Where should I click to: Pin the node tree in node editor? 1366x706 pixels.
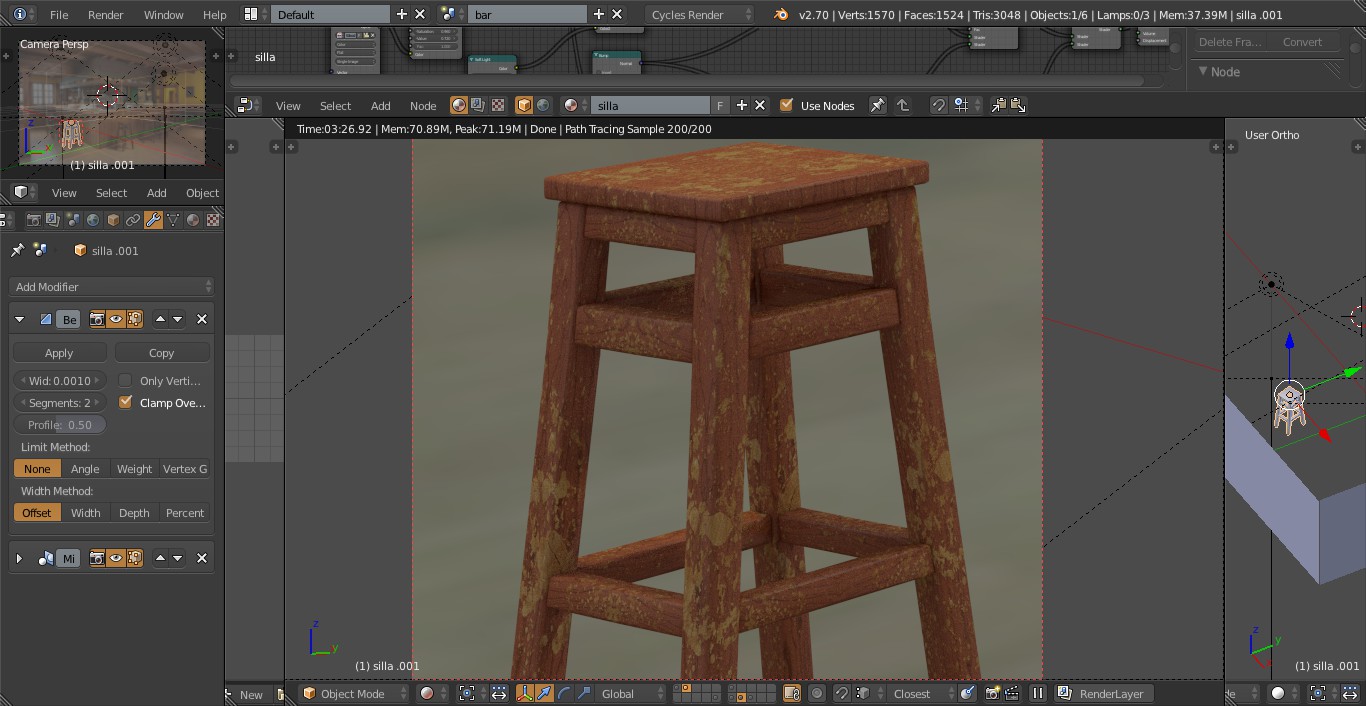tap(877, 105)
